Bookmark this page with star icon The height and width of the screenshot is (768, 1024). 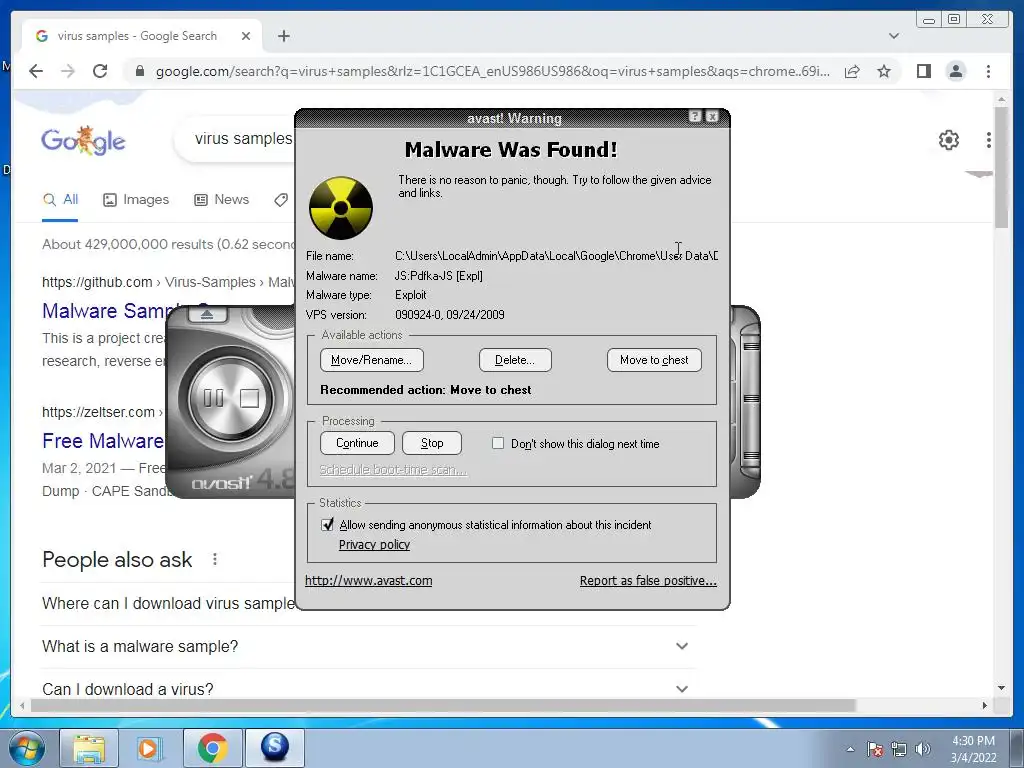point(884,71)
